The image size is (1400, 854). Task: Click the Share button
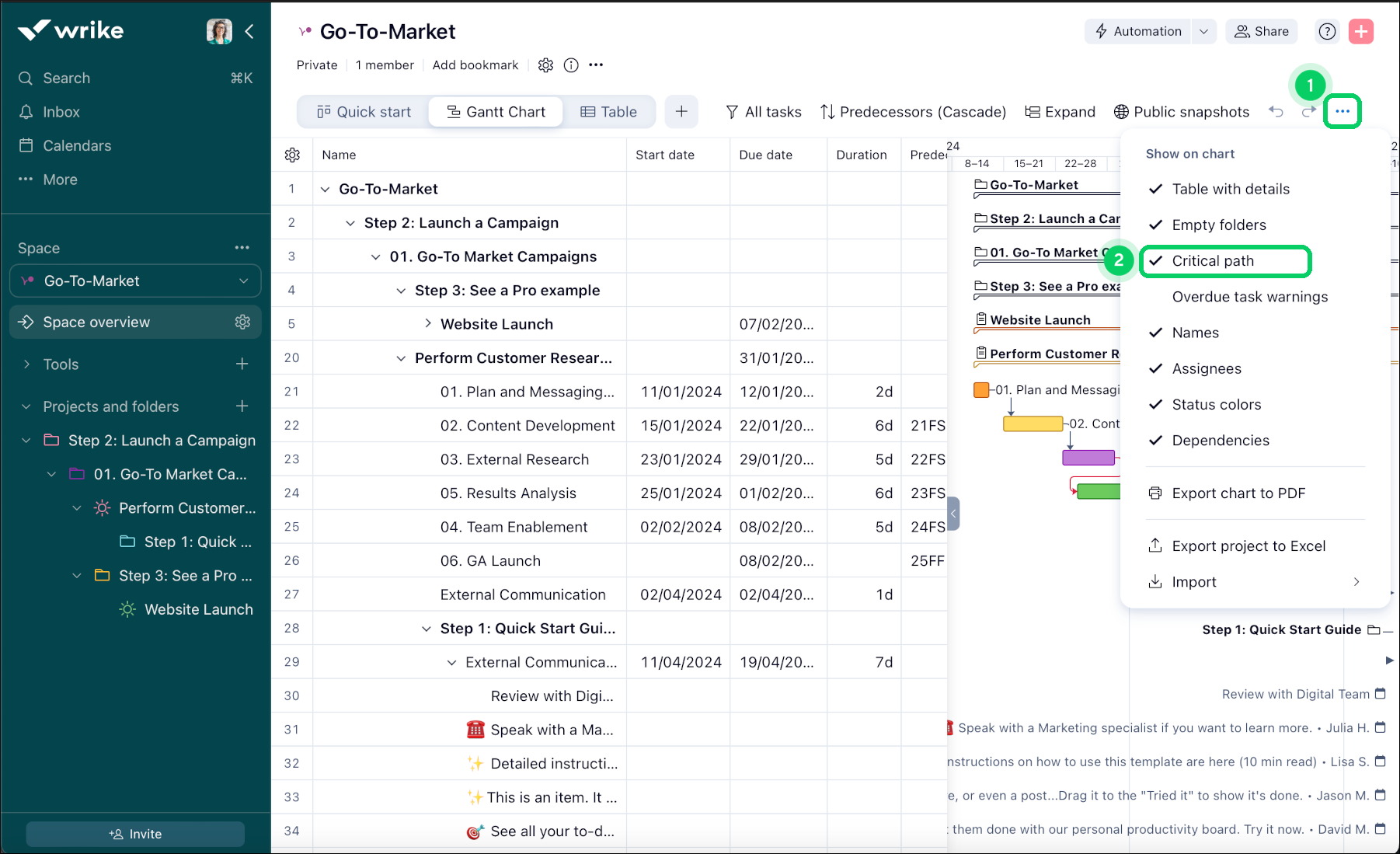(x=1262, y=31)
